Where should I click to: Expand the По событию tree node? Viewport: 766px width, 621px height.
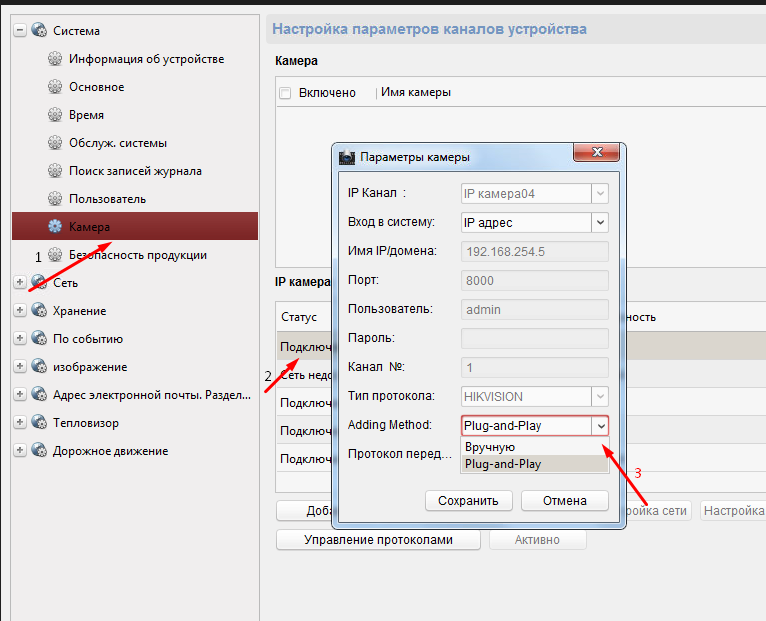click(x=20, y=339)
